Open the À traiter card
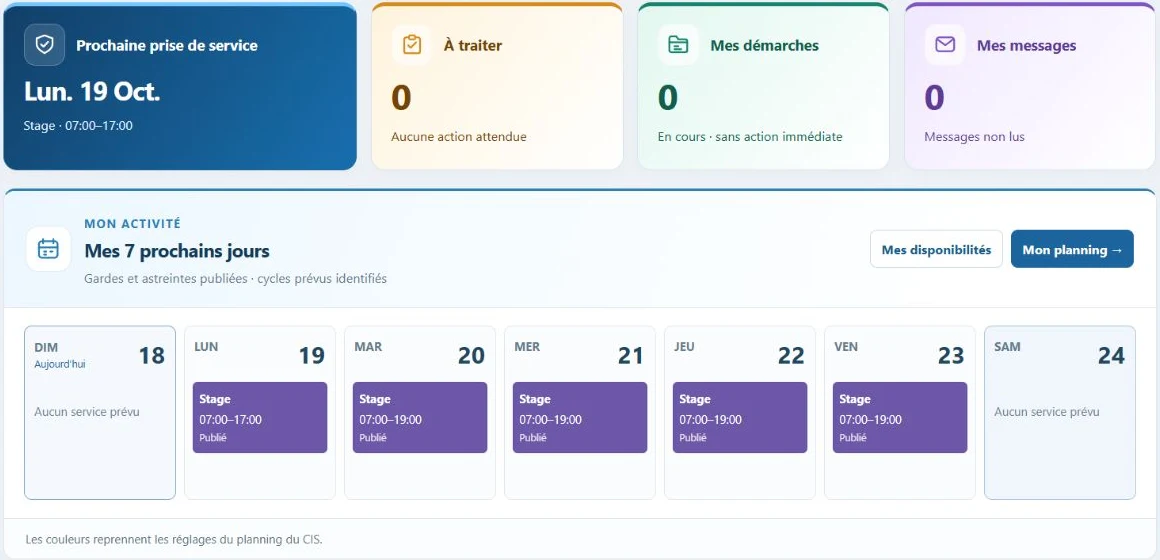 point(497,87)
